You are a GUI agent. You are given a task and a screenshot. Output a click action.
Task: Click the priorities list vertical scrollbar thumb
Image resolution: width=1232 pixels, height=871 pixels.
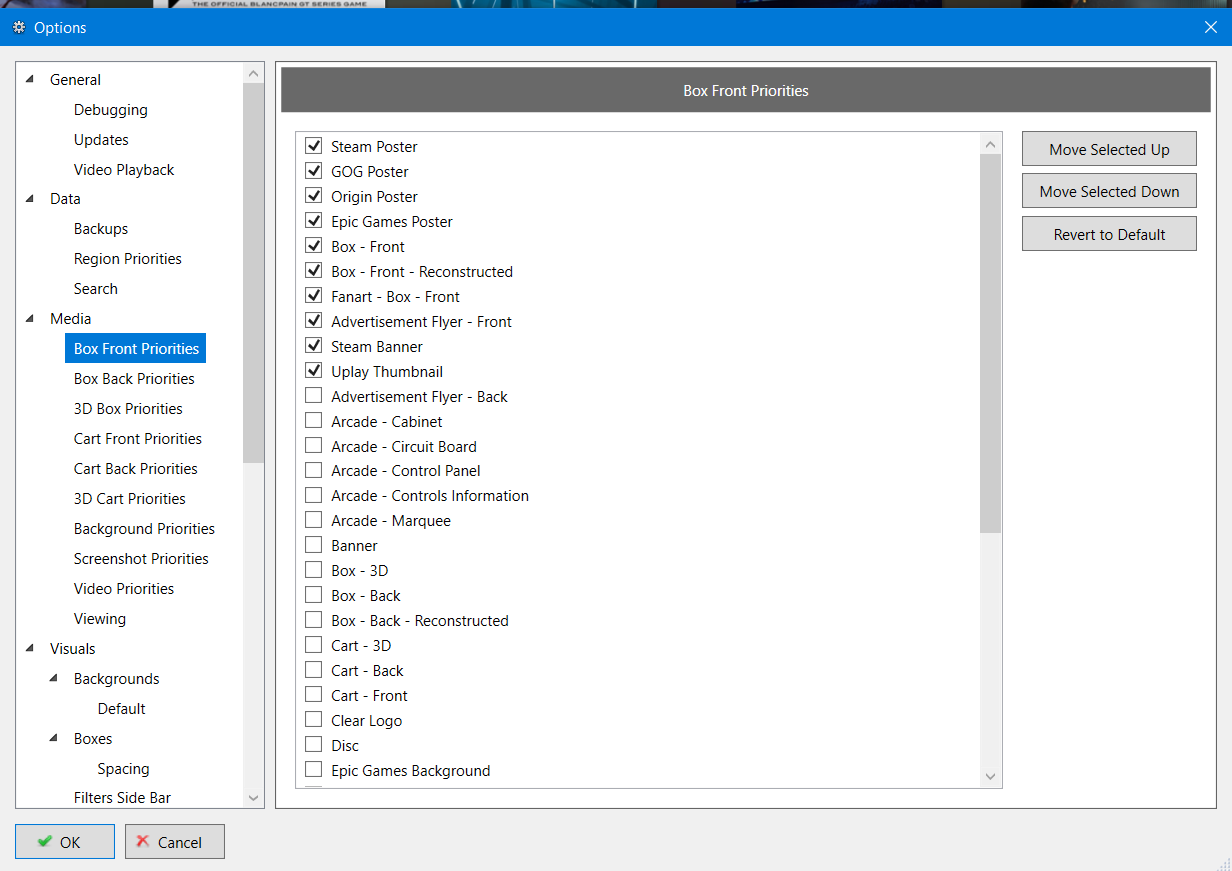click(990, 344)
